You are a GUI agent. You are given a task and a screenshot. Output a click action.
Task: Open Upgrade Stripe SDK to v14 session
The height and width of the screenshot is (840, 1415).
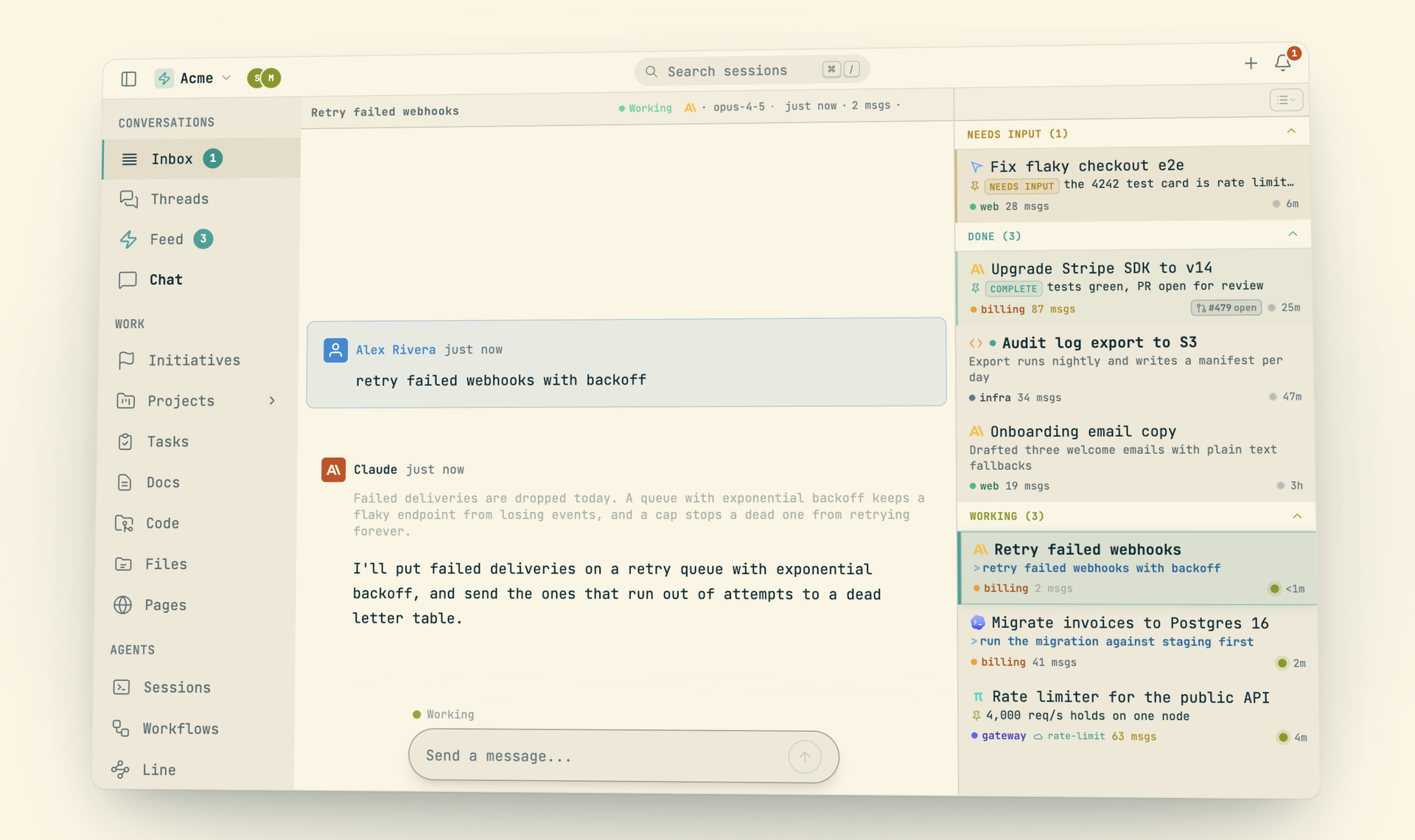(x=1134, y=288)
